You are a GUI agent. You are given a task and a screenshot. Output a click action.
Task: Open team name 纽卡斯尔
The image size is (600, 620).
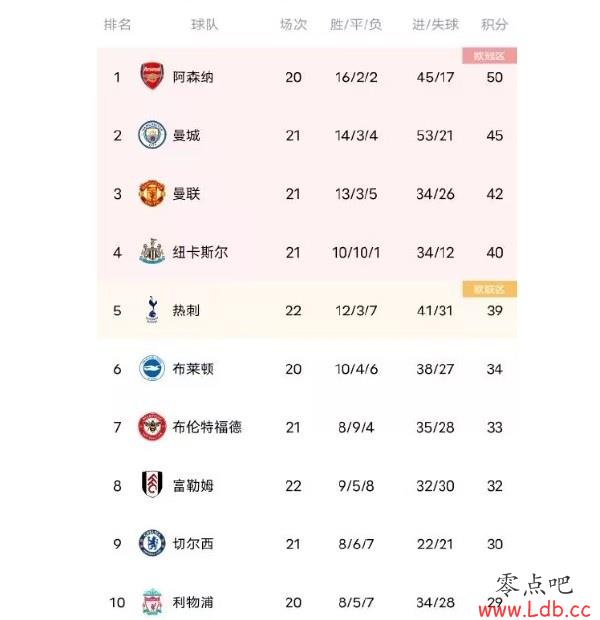[200, 252]
